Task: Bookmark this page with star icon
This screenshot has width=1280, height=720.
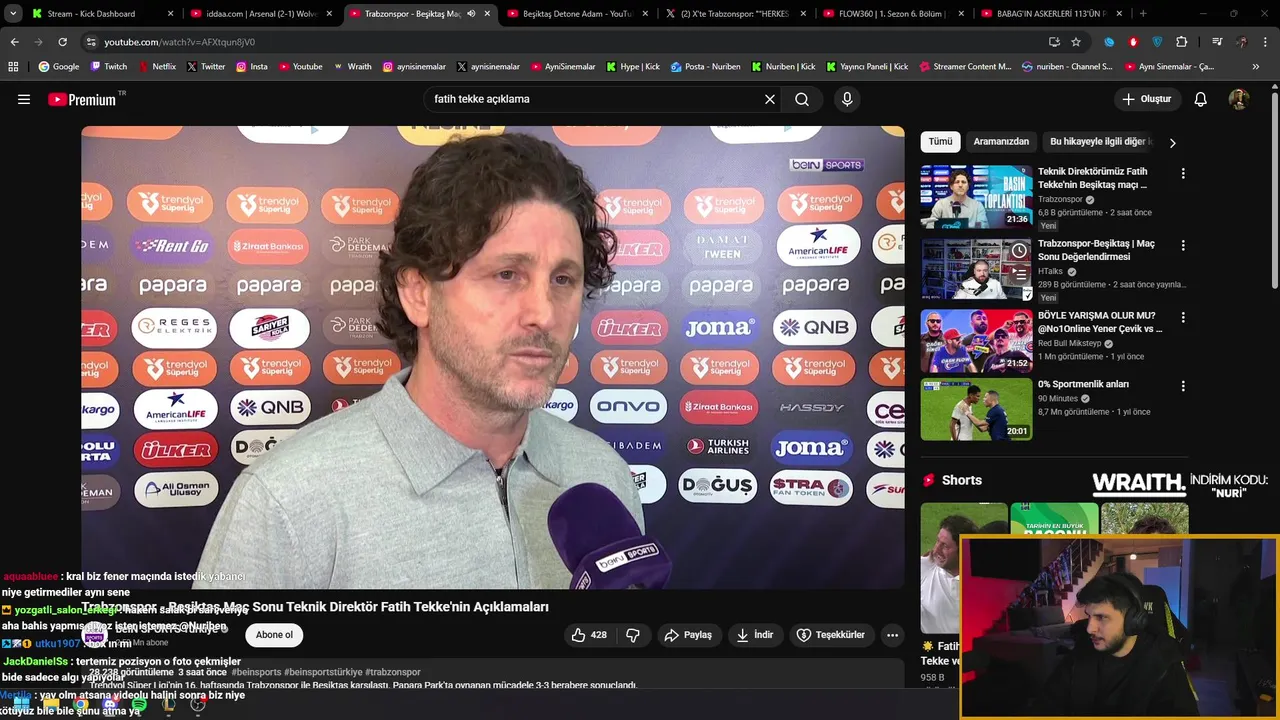Action: (x=1076, y=42)
